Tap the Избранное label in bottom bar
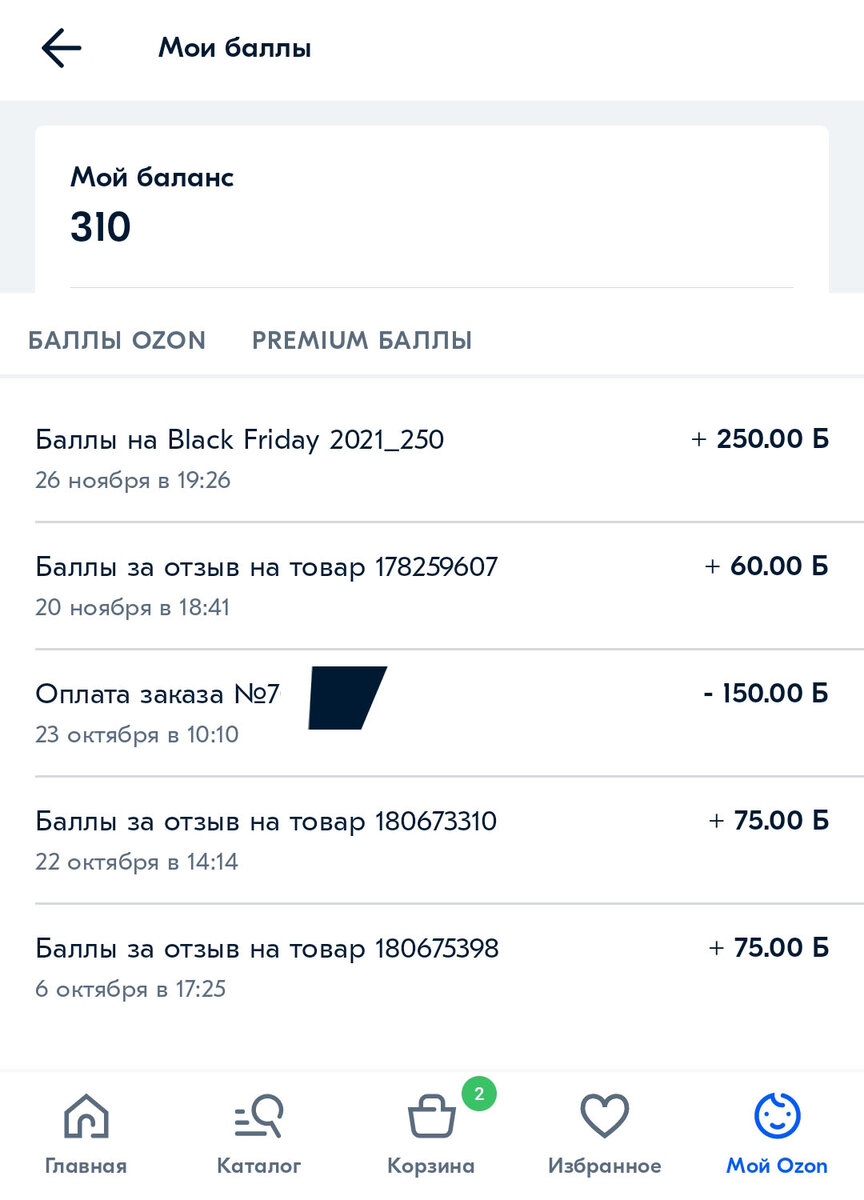Screen dimensions: 864x1200 [604, 1166]
